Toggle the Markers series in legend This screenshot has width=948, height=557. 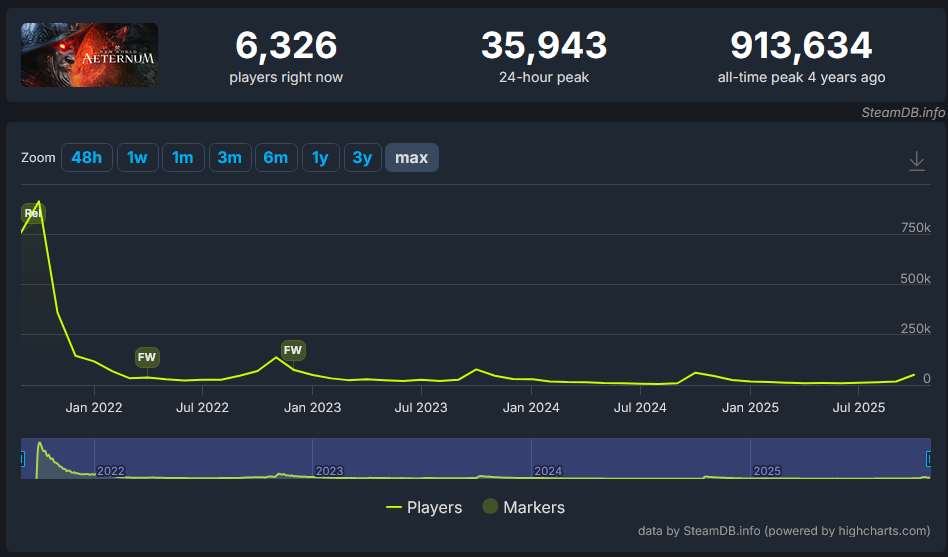[x=524, y=507]
